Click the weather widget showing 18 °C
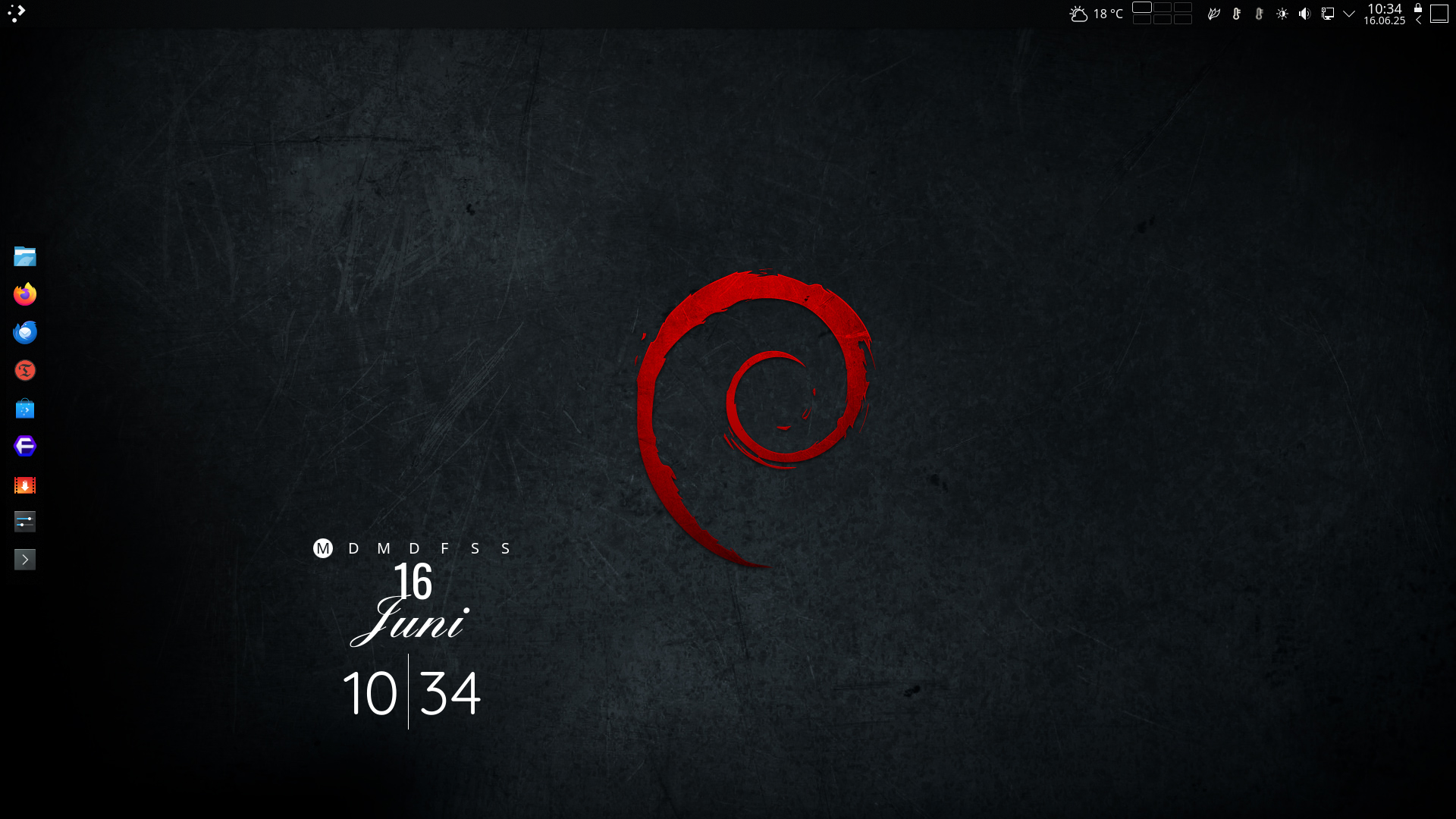 [x=1096, y=14]
